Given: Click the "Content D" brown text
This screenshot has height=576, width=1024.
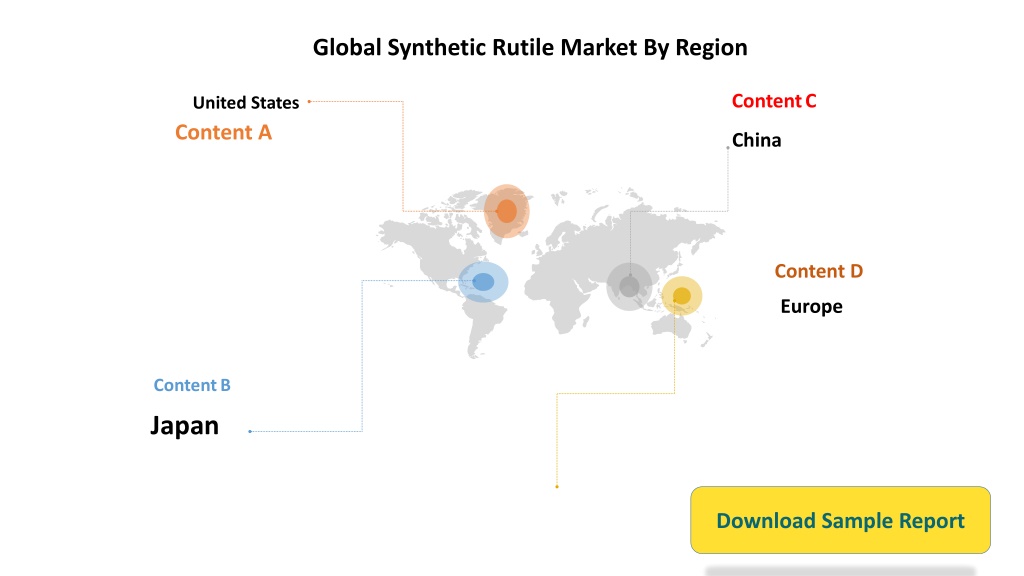Looking at the screenshot, I should tap(819, 271).
